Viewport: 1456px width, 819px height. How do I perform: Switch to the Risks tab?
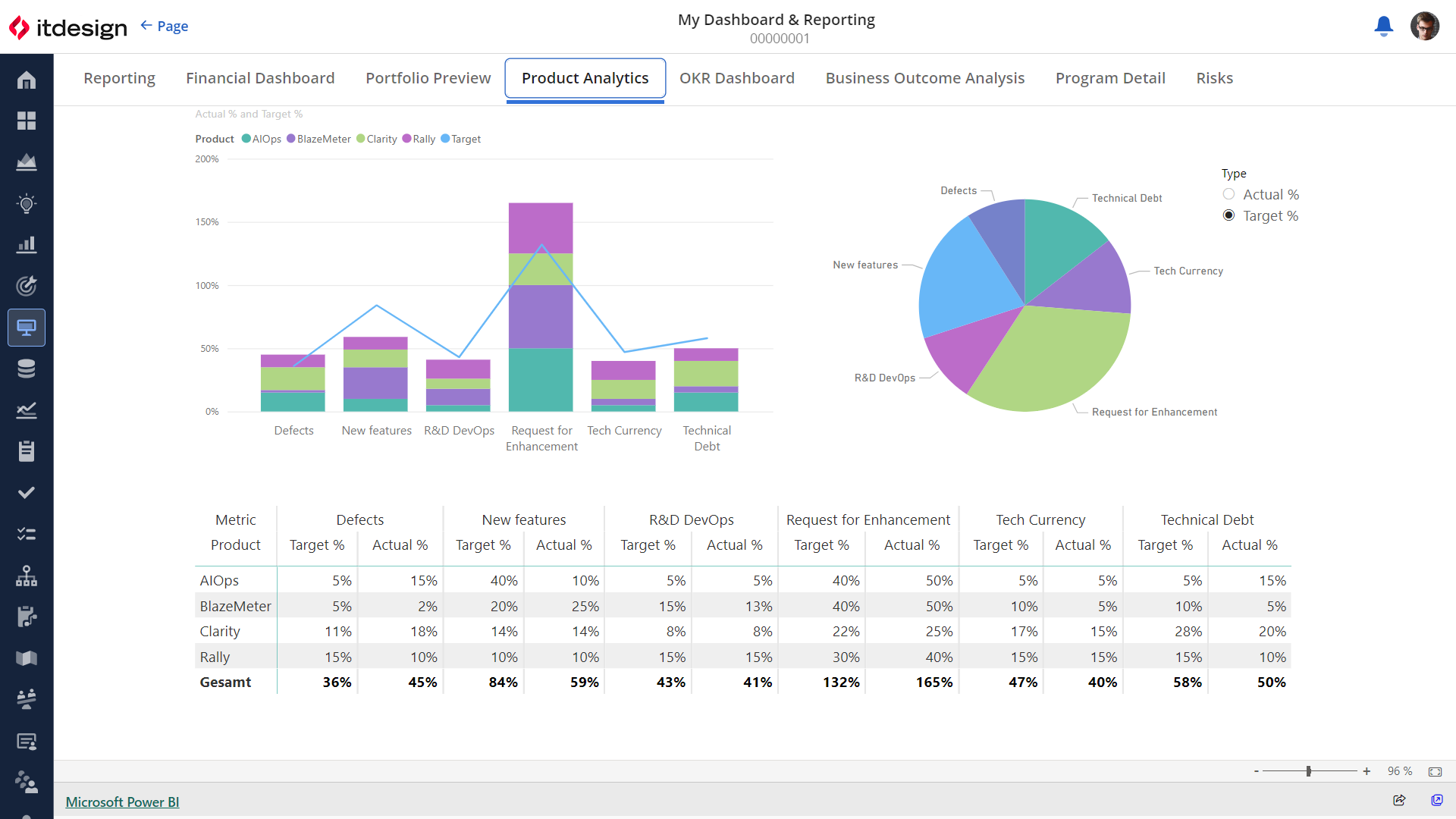(1215, 78)
